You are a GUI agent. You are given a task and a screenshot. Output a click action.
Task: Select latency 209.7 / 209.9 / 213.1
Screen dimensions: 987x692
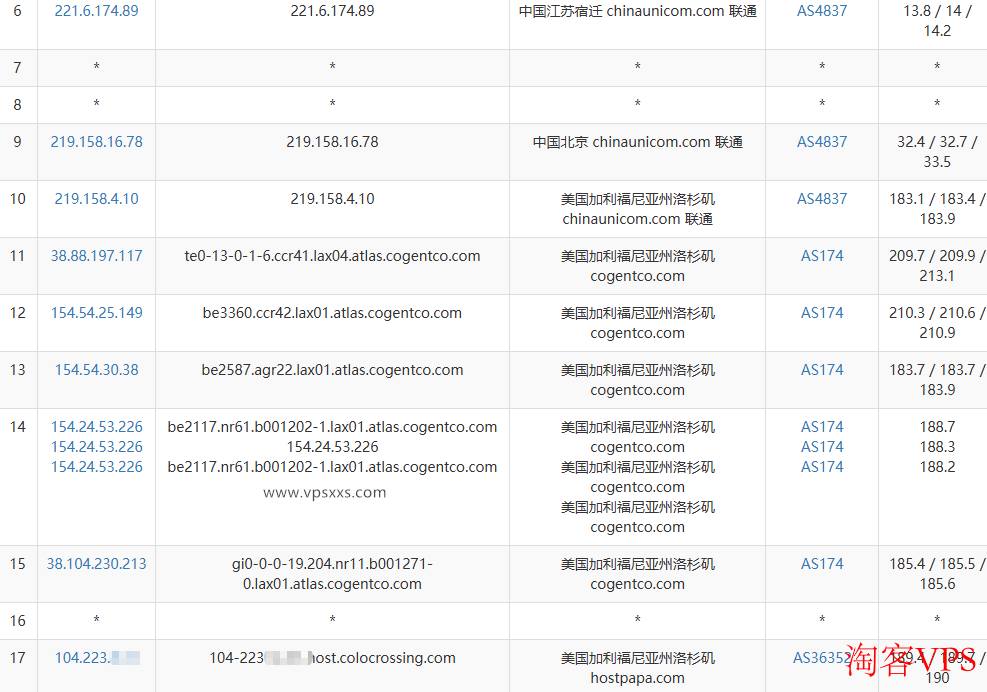coord(937,266)
